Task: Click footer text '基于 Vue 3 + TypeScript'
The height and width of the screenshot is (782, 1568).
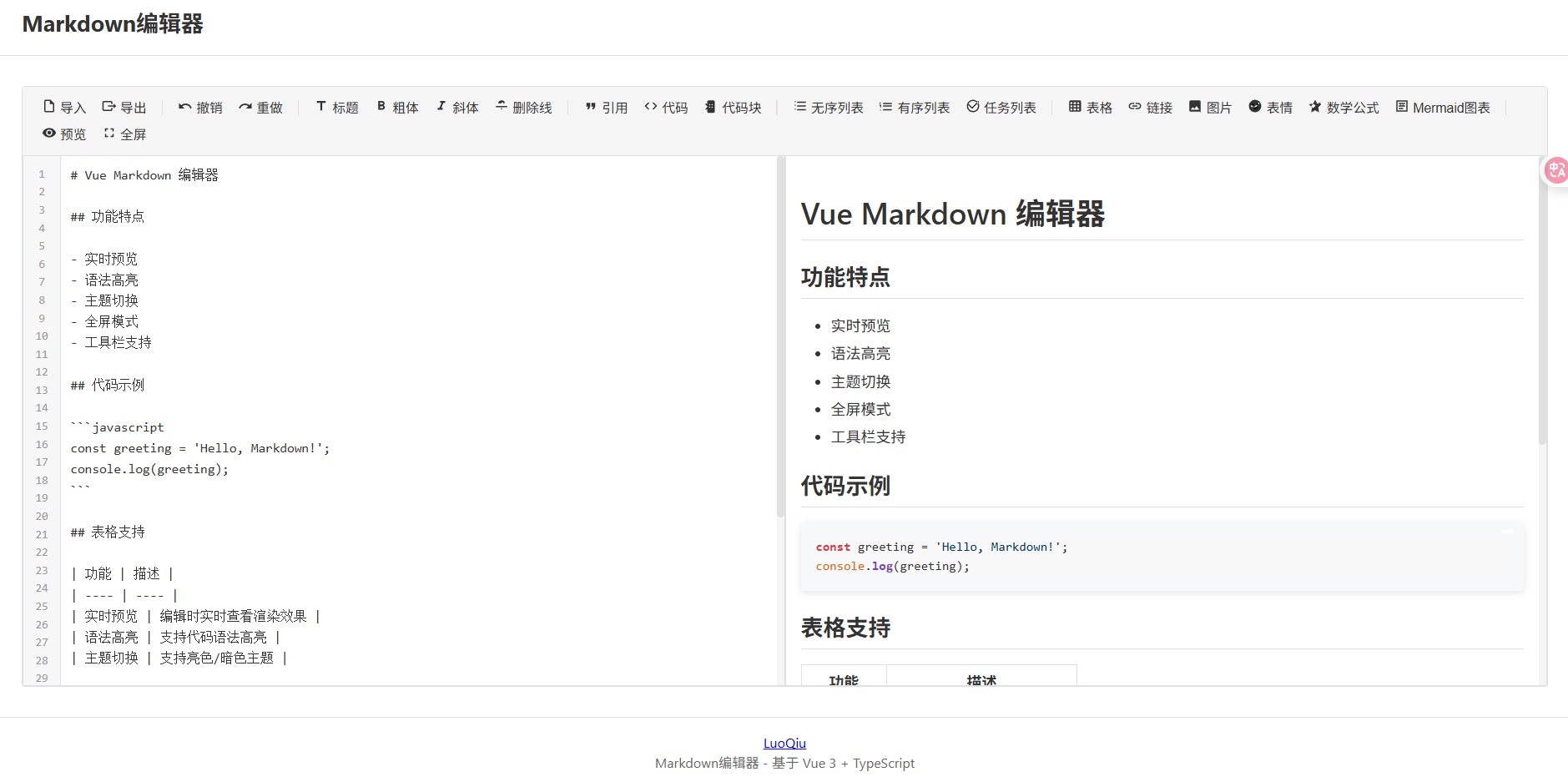Action: click(843, 763)
